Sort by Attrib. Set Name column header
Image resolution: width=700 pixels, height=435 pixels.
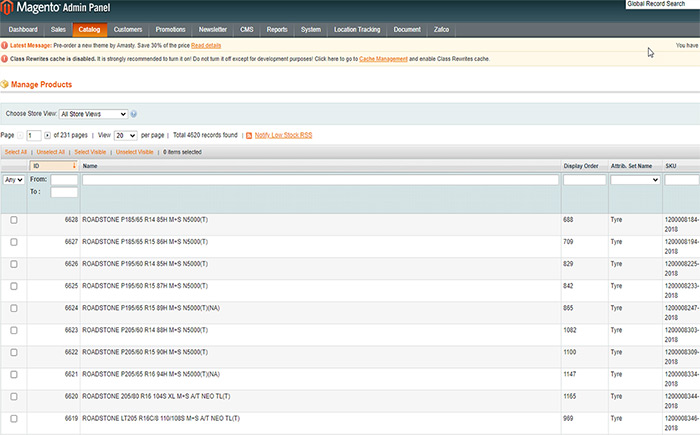[x=631, y=166]
